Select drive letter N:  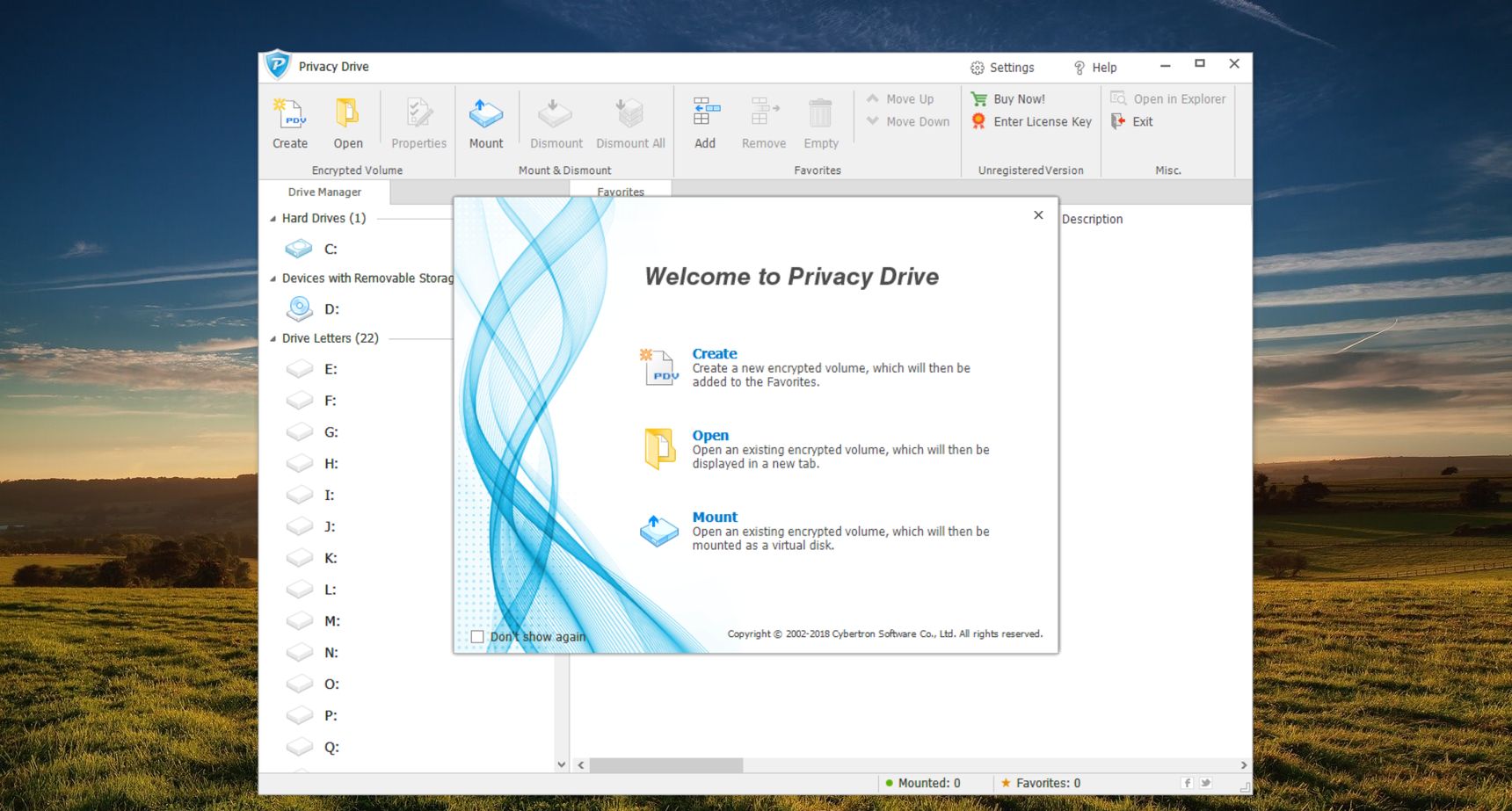(x=312, y=653)
